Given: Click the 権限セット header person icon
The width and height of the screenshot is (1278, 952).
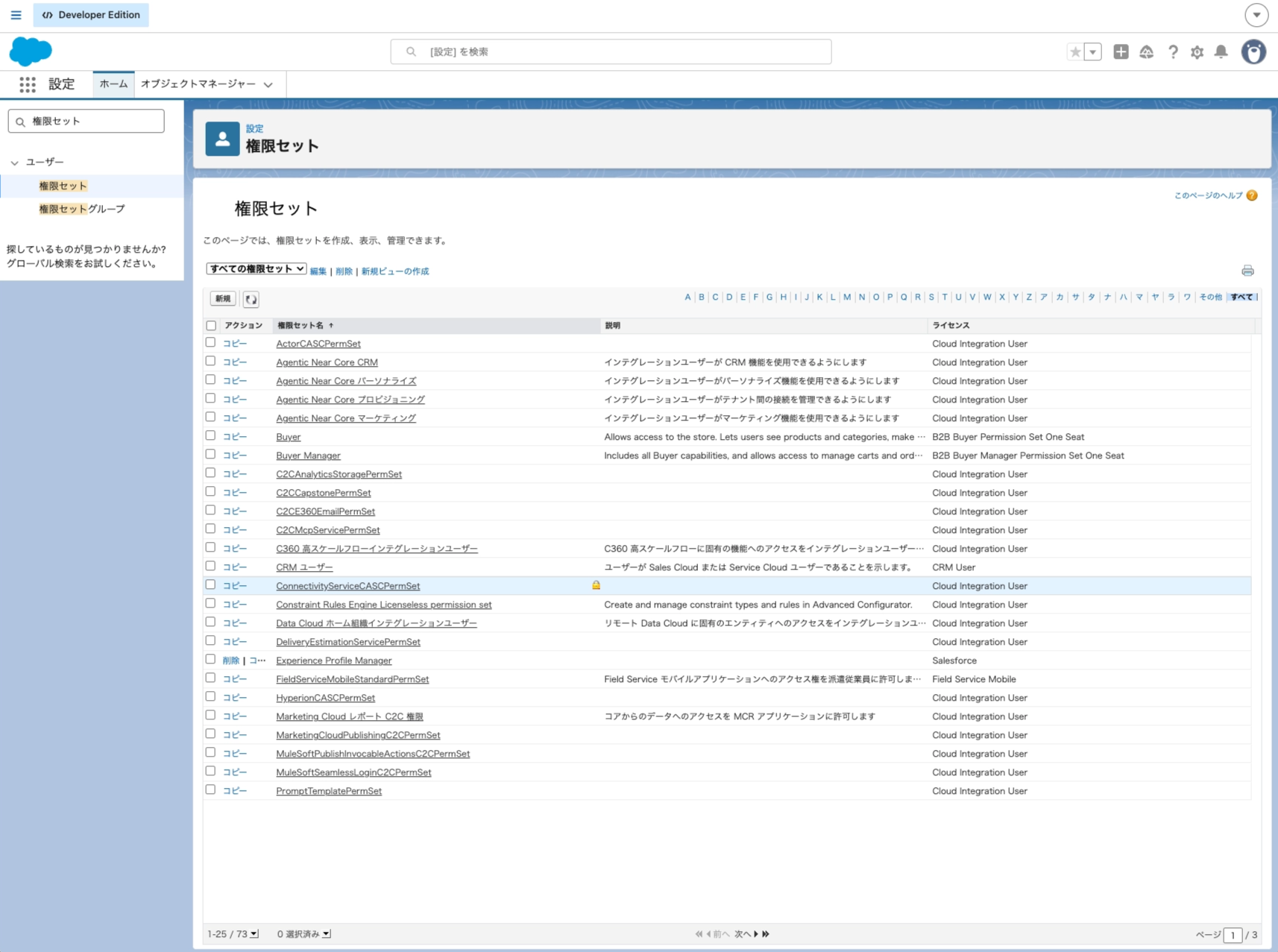Looking at the screenshot, I should click(x=222, y=139).
